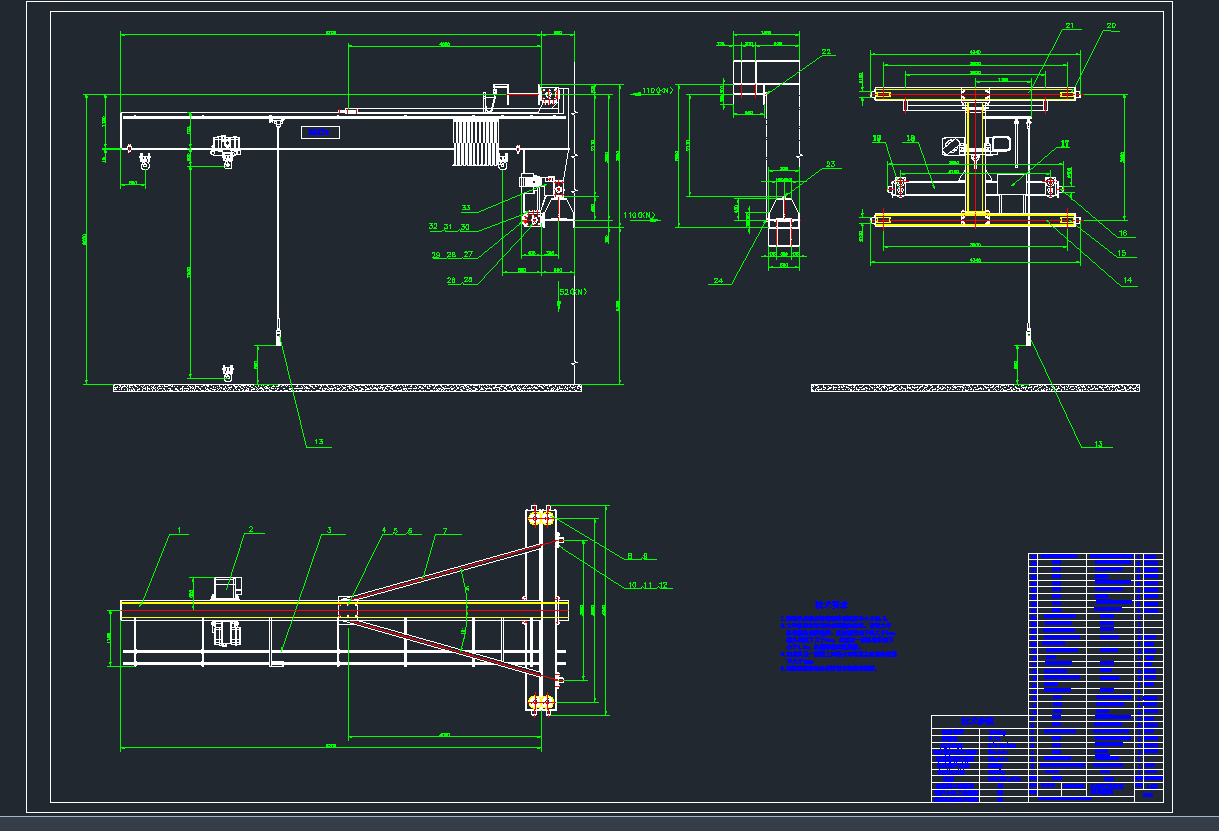Image resolution: width=1219 pixels, height=831 pixels.
Task: Select the parts list table at bottom right
Action: pos(1095,675)
